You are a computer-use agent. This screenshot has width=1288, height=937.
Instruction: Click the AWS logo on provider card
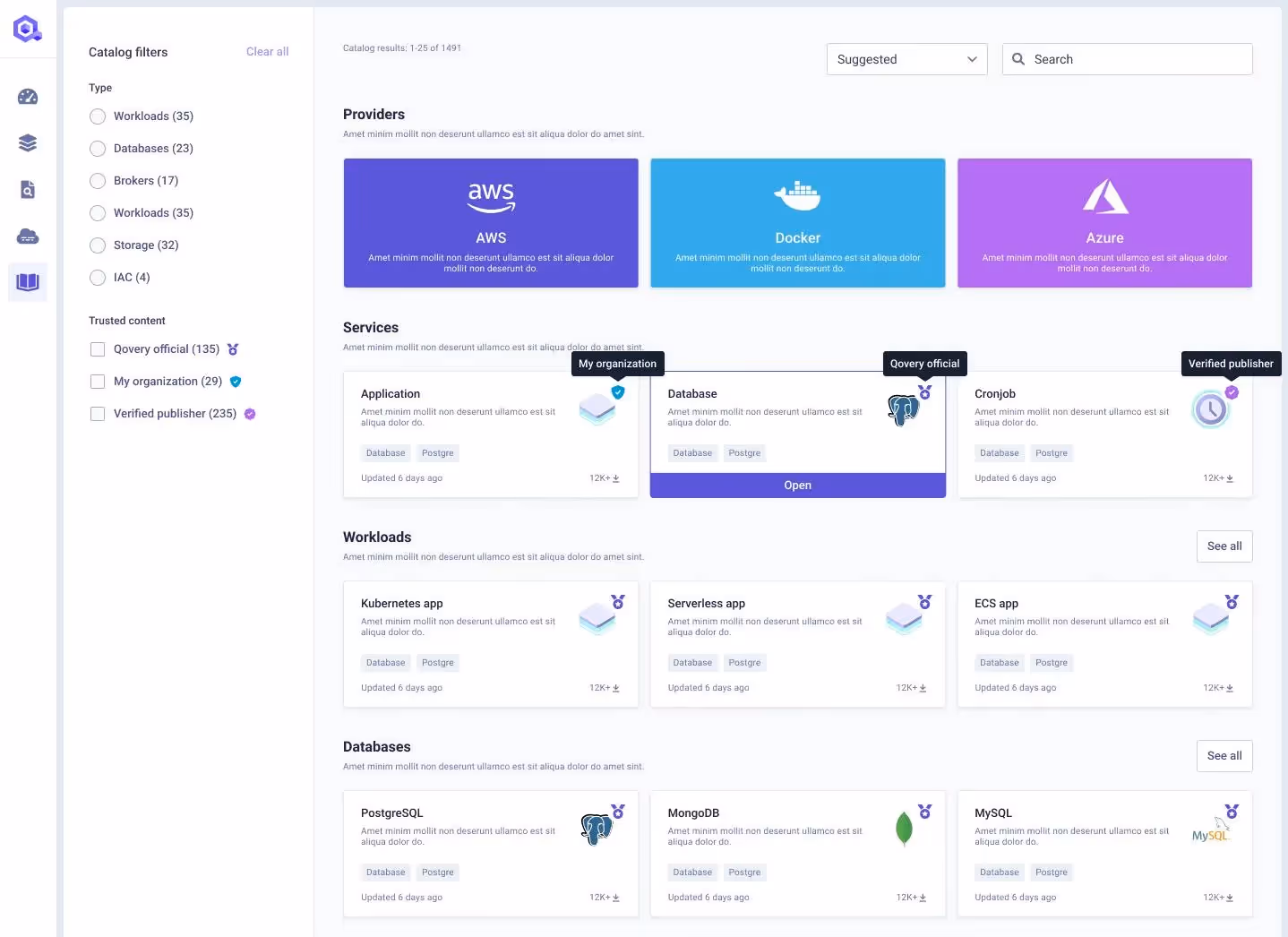491,197
